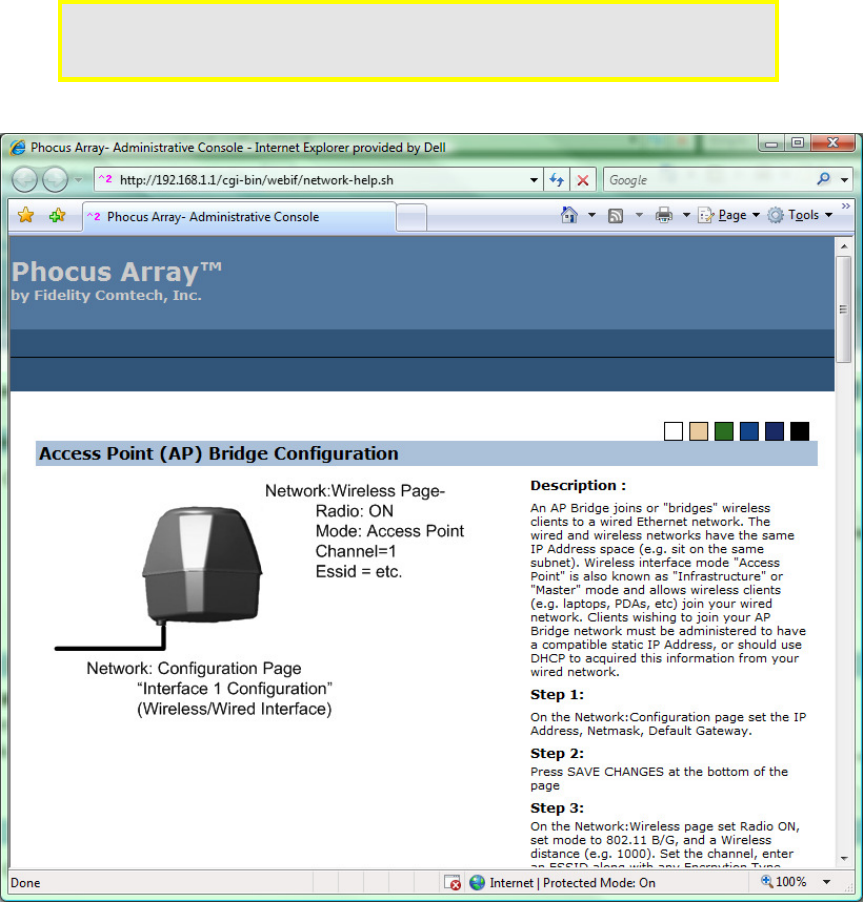
Task: Click the browser Back arrow button
Action: coord(25,180)
